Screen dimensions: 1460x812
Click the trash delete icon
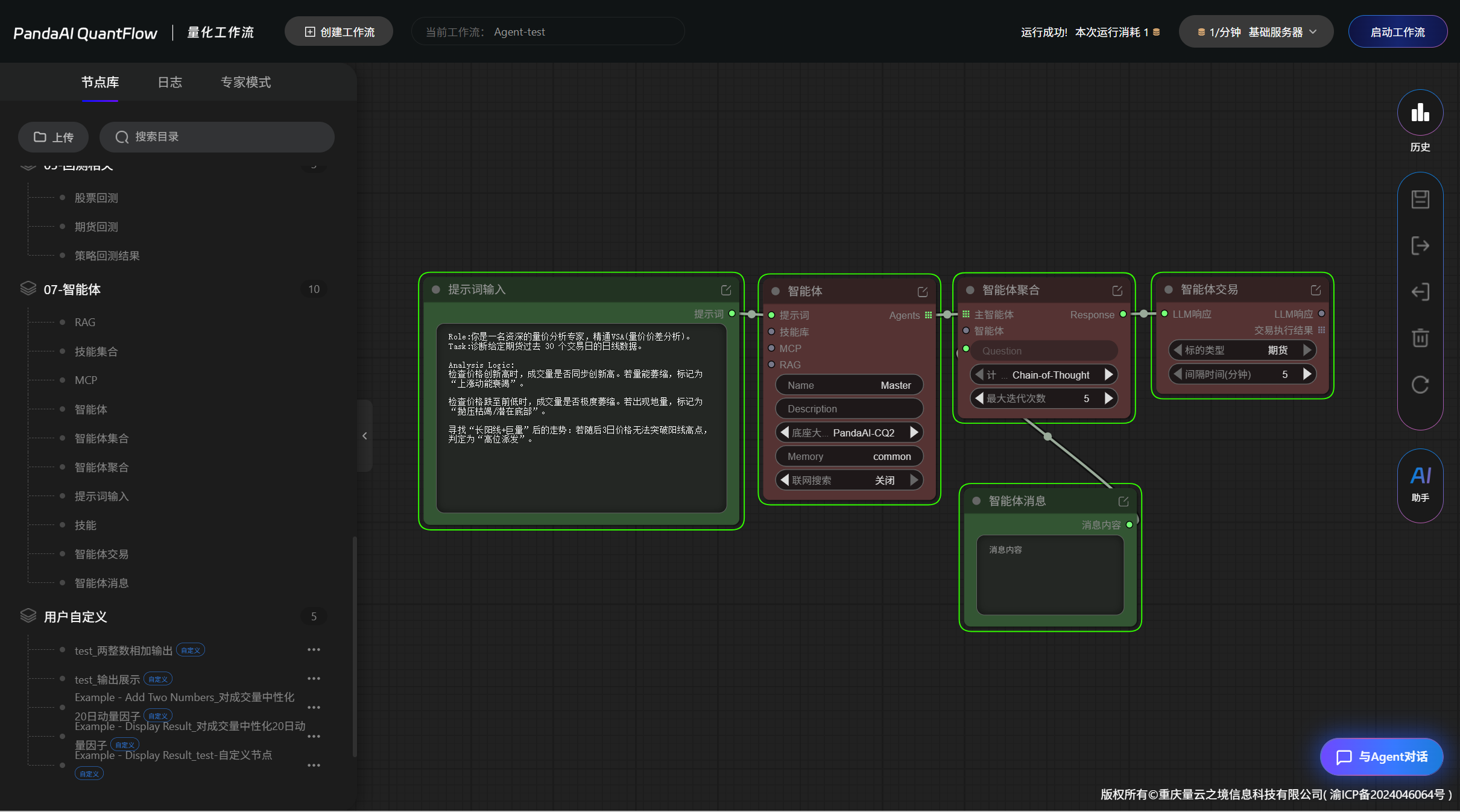click(x=1420, y=338)
